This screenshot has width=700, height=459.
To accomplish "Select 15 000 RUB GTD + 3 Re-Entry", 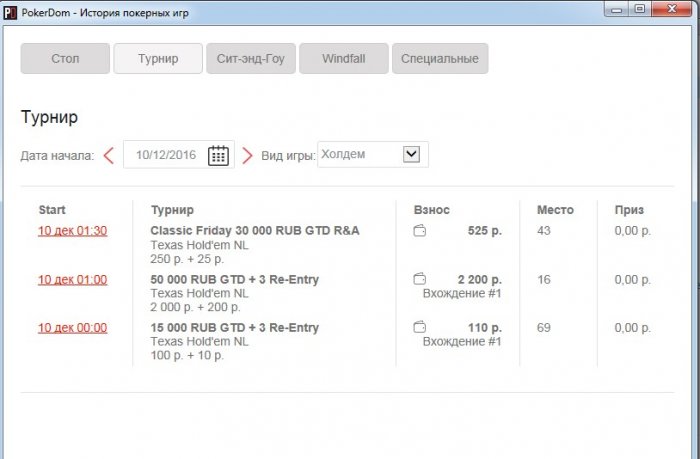I will click(x=235, y=328).
